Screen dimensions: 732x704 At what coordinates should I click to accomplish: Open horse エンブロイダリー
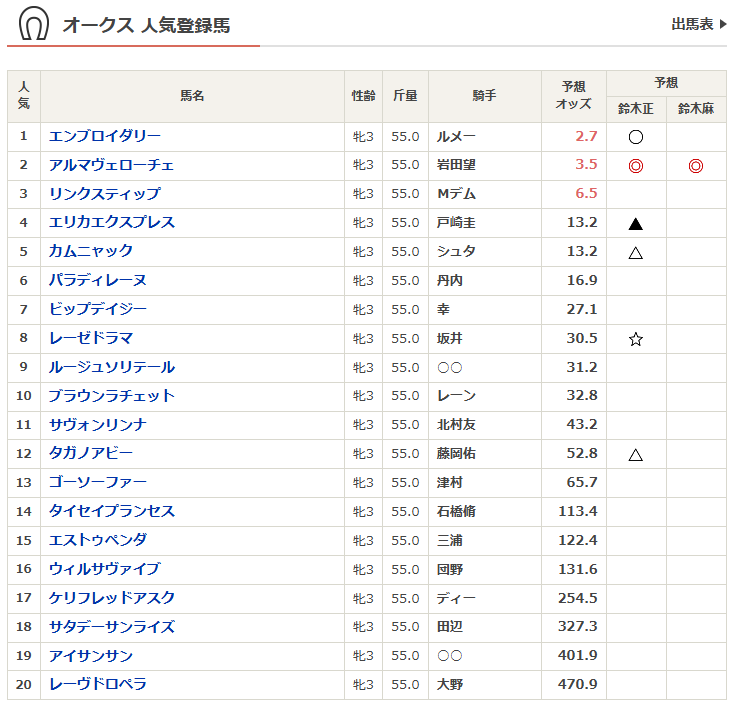click(x=105, y=136)
